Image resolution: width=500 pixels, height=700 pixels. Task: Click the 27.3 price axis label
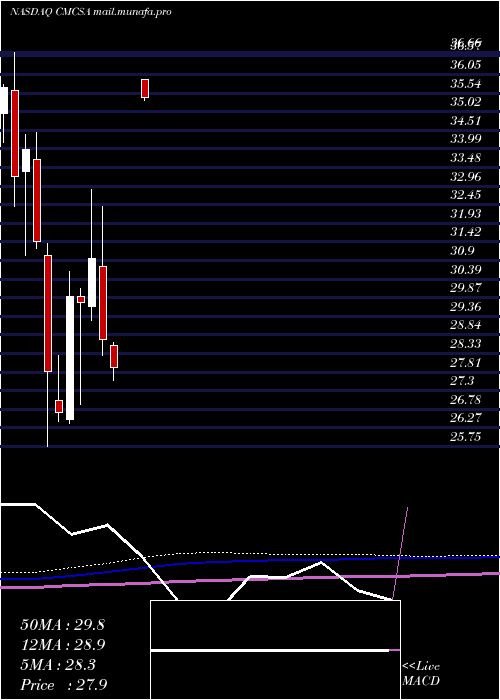pos(462,380)
